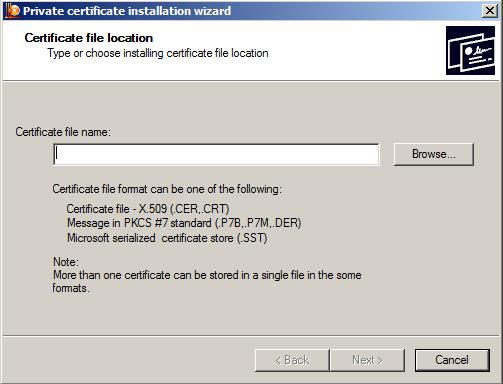Click the certificate cards image in header
This screenshot has width=503, height=384.
[470, 50]
